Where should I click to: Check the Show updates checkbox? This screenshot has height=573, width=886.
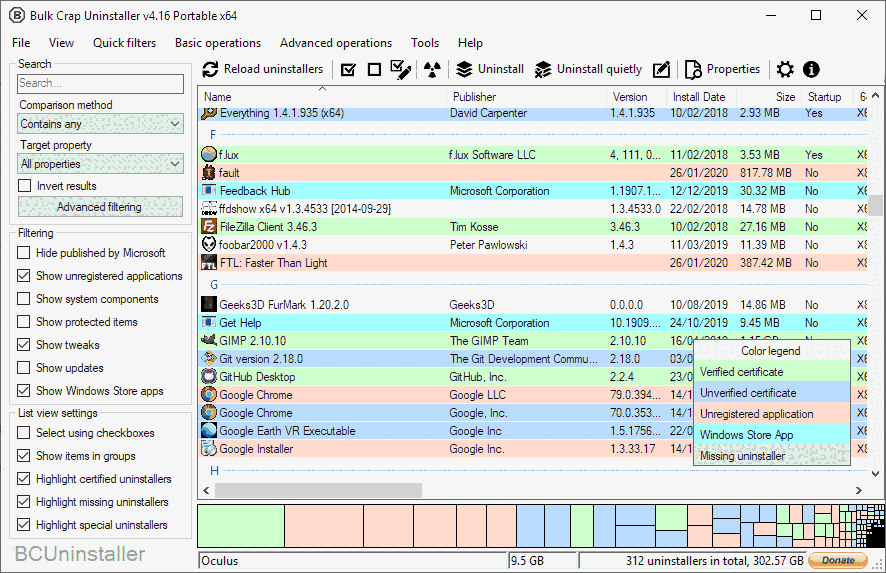[23, 368]
